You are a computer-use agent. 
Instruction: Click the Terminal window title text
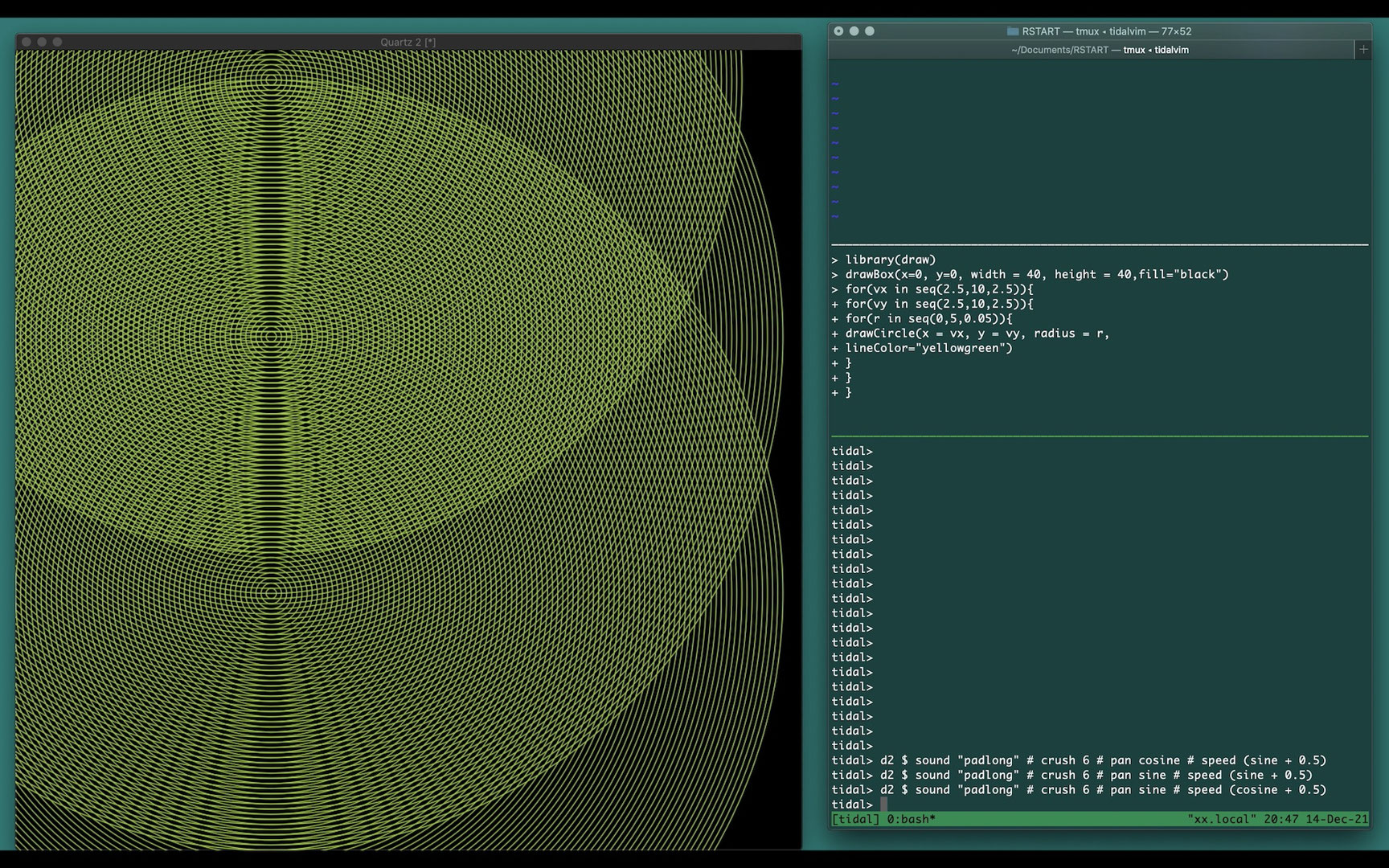(x=1106, y=31)
